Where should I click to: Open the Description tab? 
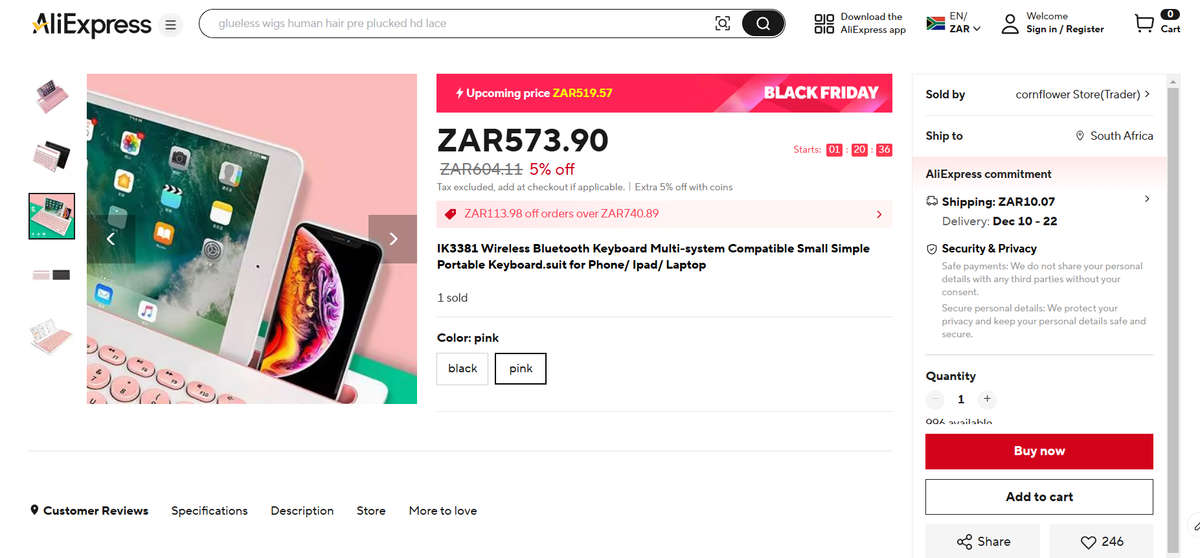302,510
